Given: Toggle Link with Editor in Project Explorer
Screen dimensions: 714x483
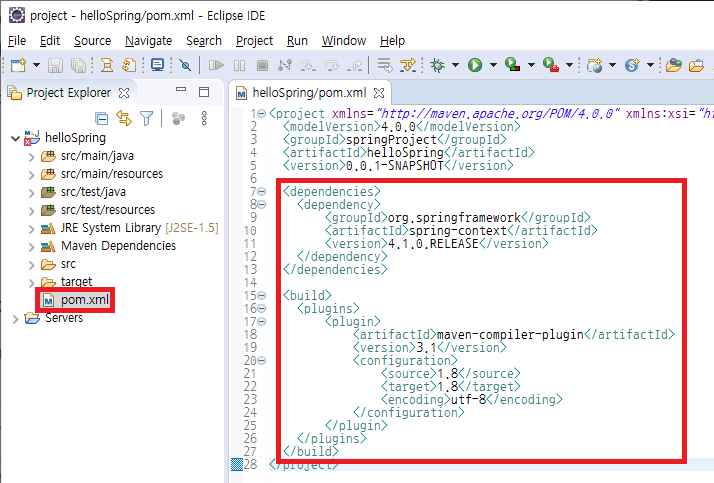Looking at the screenshot, I should [124, 118].
